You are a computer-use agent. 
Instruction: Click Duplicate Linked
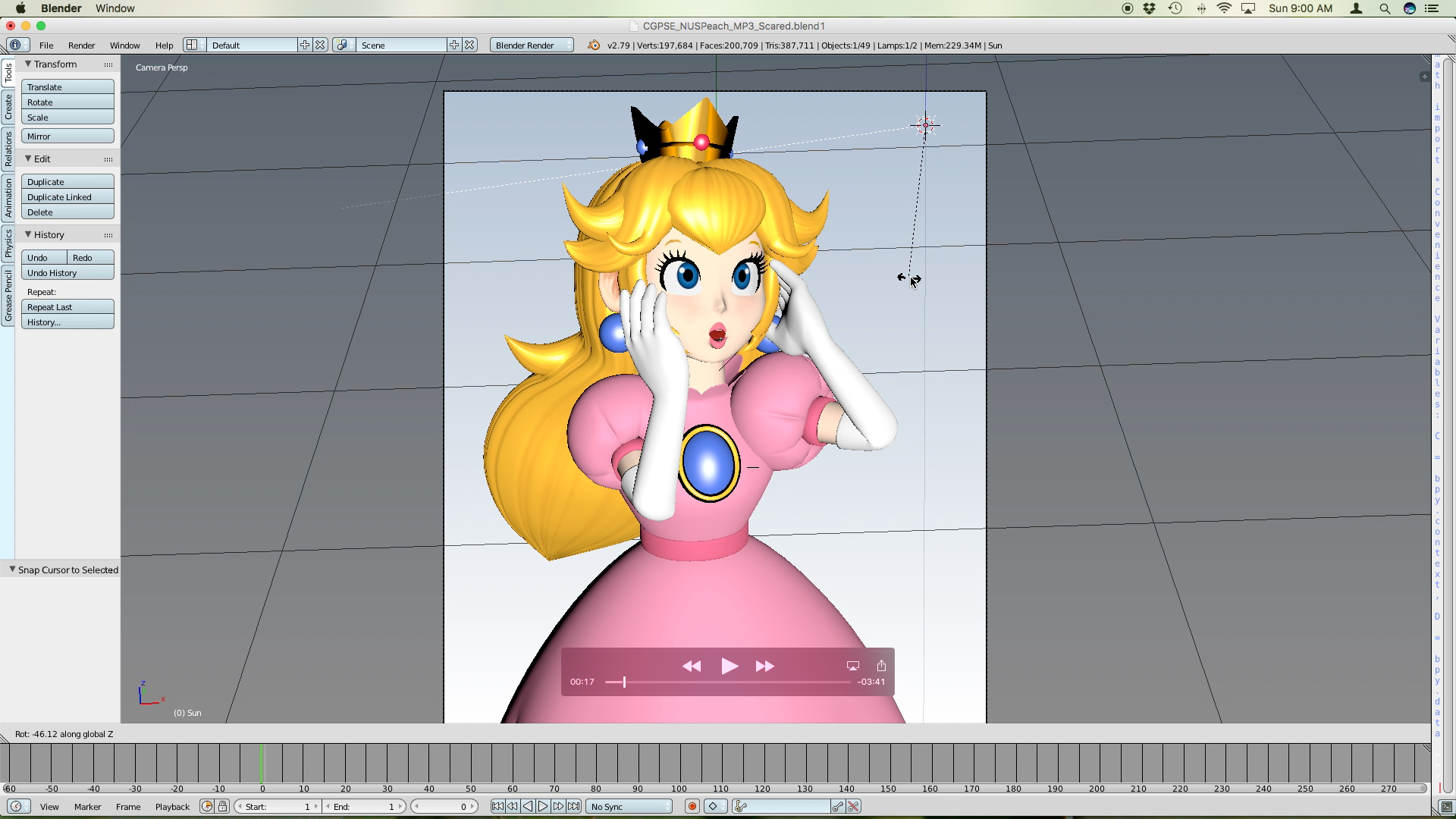(x=67, y=196)
